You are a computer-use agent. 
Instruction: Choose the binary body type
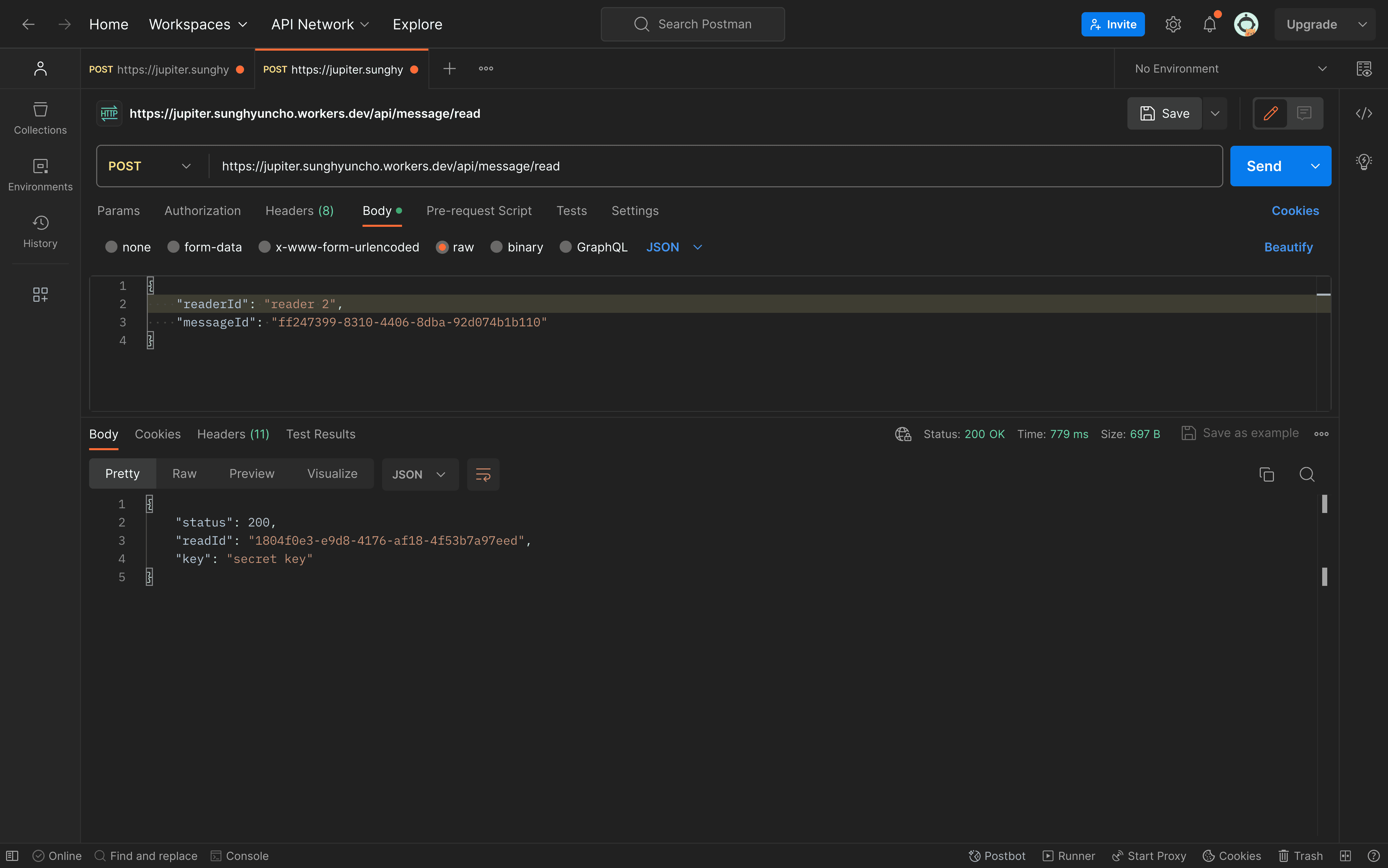497,247
